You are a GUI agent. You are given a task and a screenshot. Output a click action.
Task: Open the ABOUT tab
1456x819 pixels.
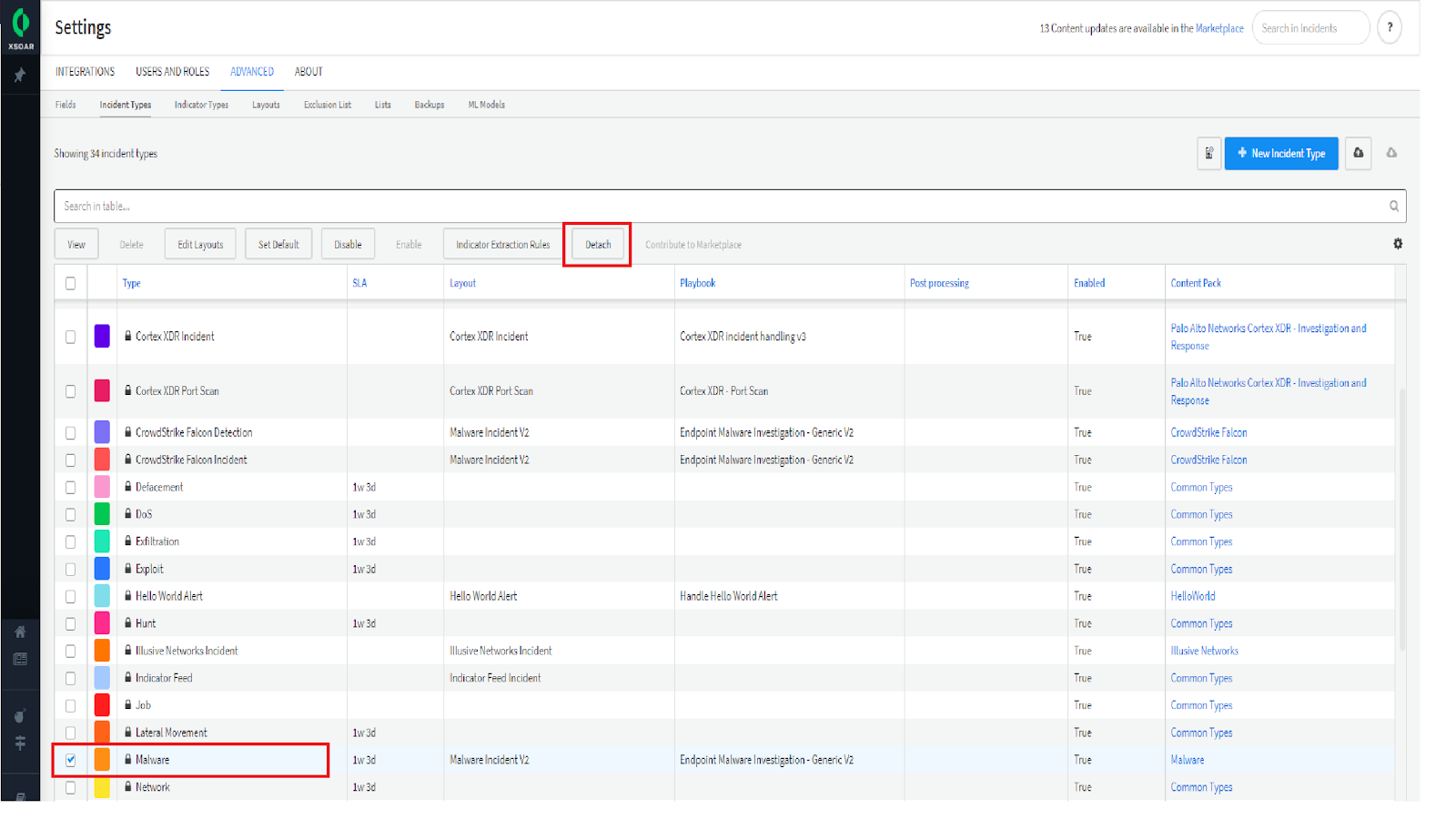coord(308,72)
